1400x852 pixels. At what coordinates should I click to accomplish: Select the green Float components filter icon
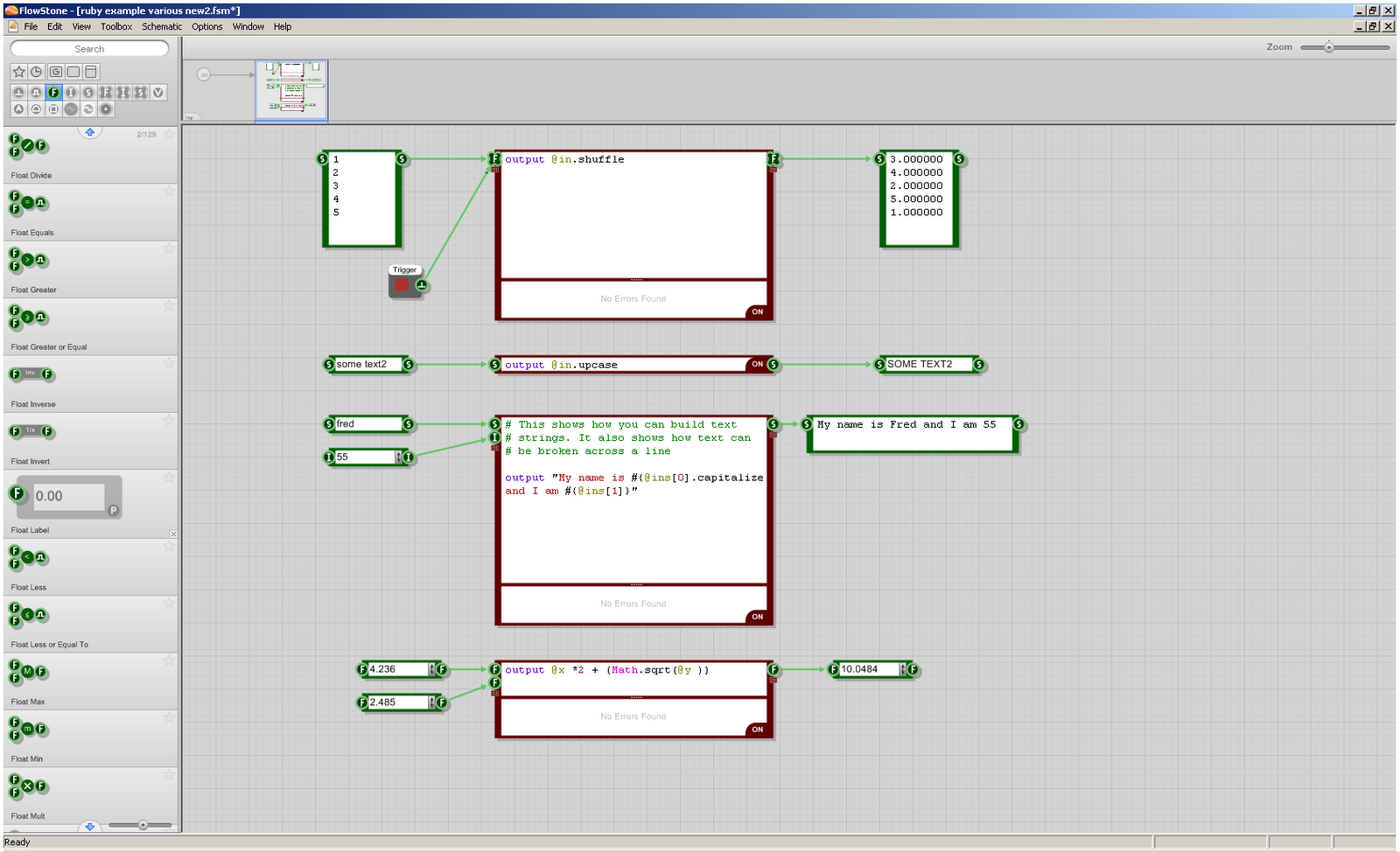54,92
